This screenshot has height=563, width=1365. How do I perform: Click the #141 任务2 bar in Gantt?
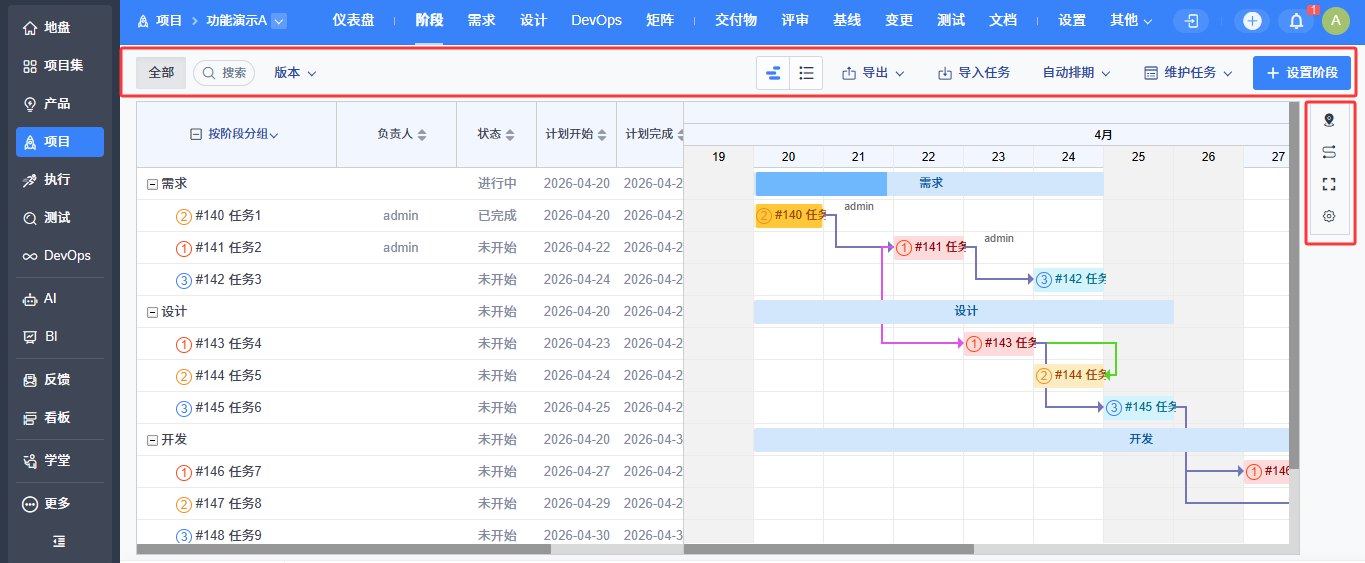pos(929,248)
